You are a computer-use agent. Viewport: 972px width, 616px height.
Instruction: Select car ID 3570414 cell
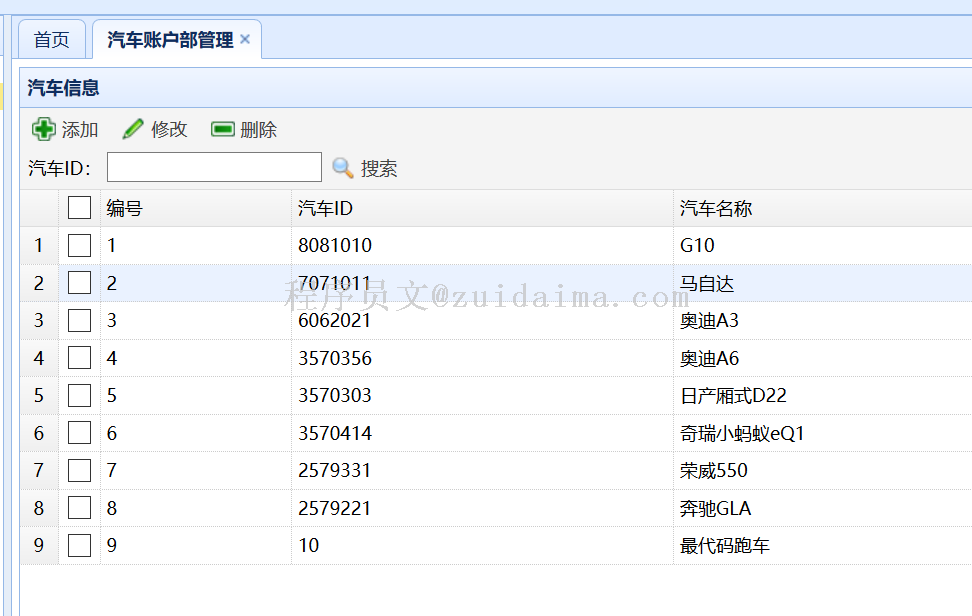[x=482, y=433]
